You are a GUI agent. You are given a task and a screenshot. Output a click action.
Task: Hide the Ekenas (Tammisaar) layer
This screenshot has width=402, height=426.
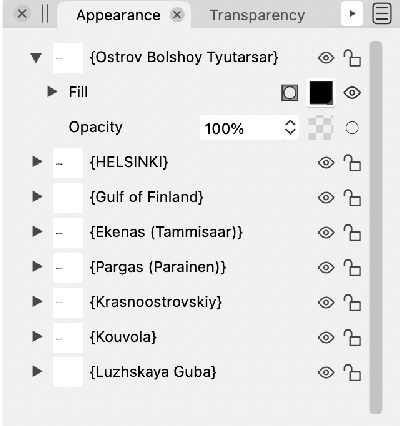pos(326,232)
